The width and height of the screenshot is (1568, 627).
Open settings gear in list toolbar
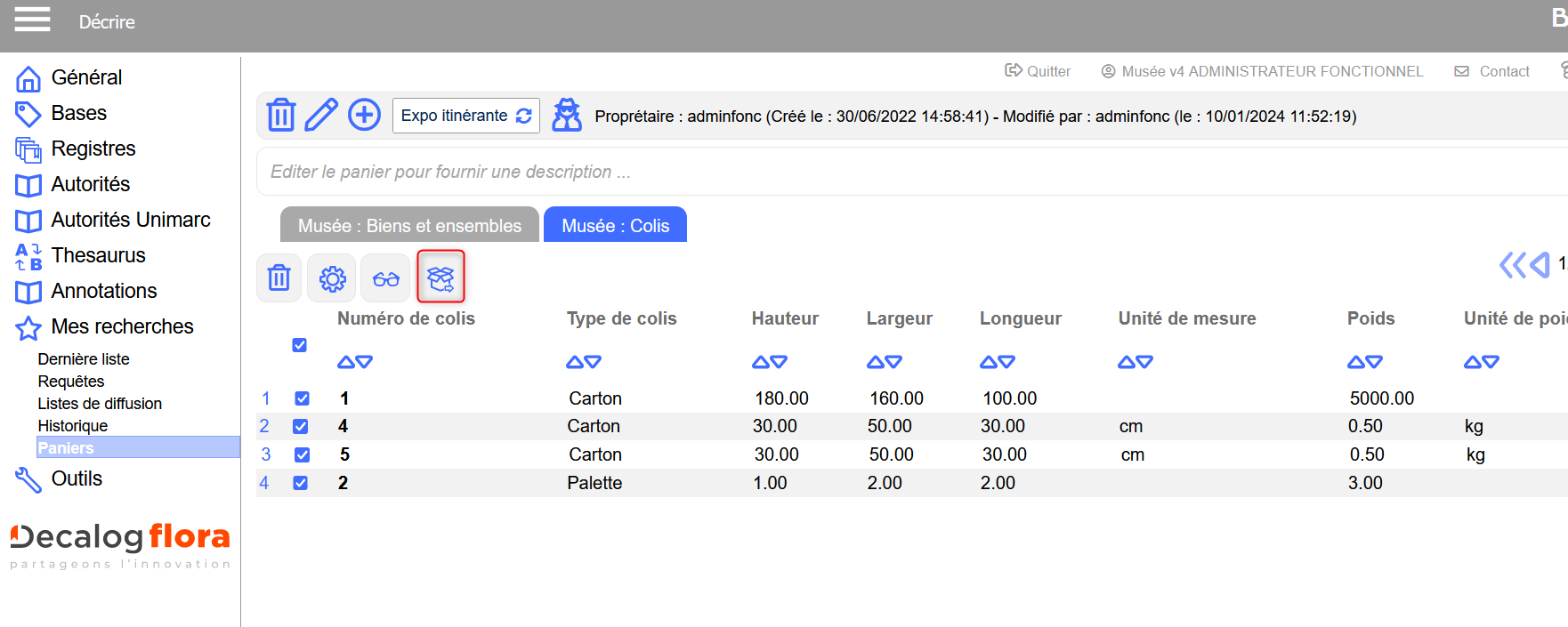[x=332, y=279]
